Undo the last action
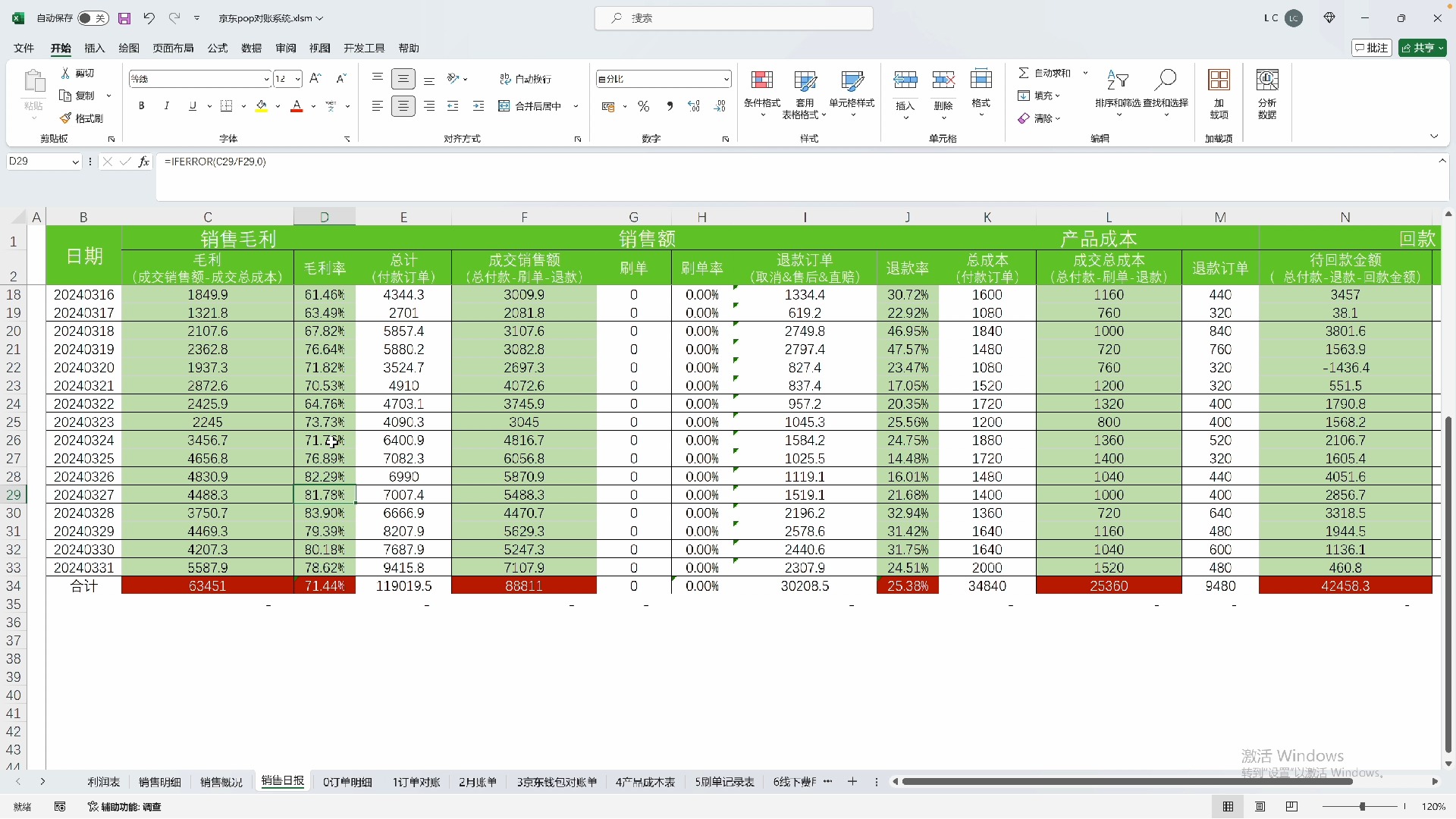Image resolution: width=1456 pixels, height=819 pixels. click(149, 18)
